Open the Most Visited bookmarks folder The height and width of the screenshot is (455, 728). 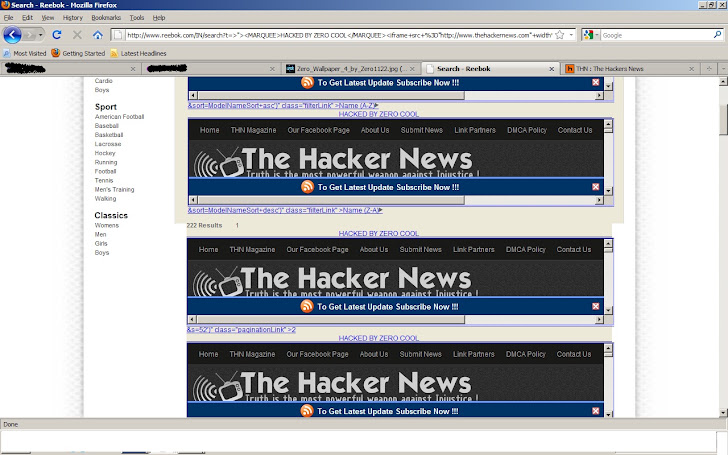[x=25, y=53]
